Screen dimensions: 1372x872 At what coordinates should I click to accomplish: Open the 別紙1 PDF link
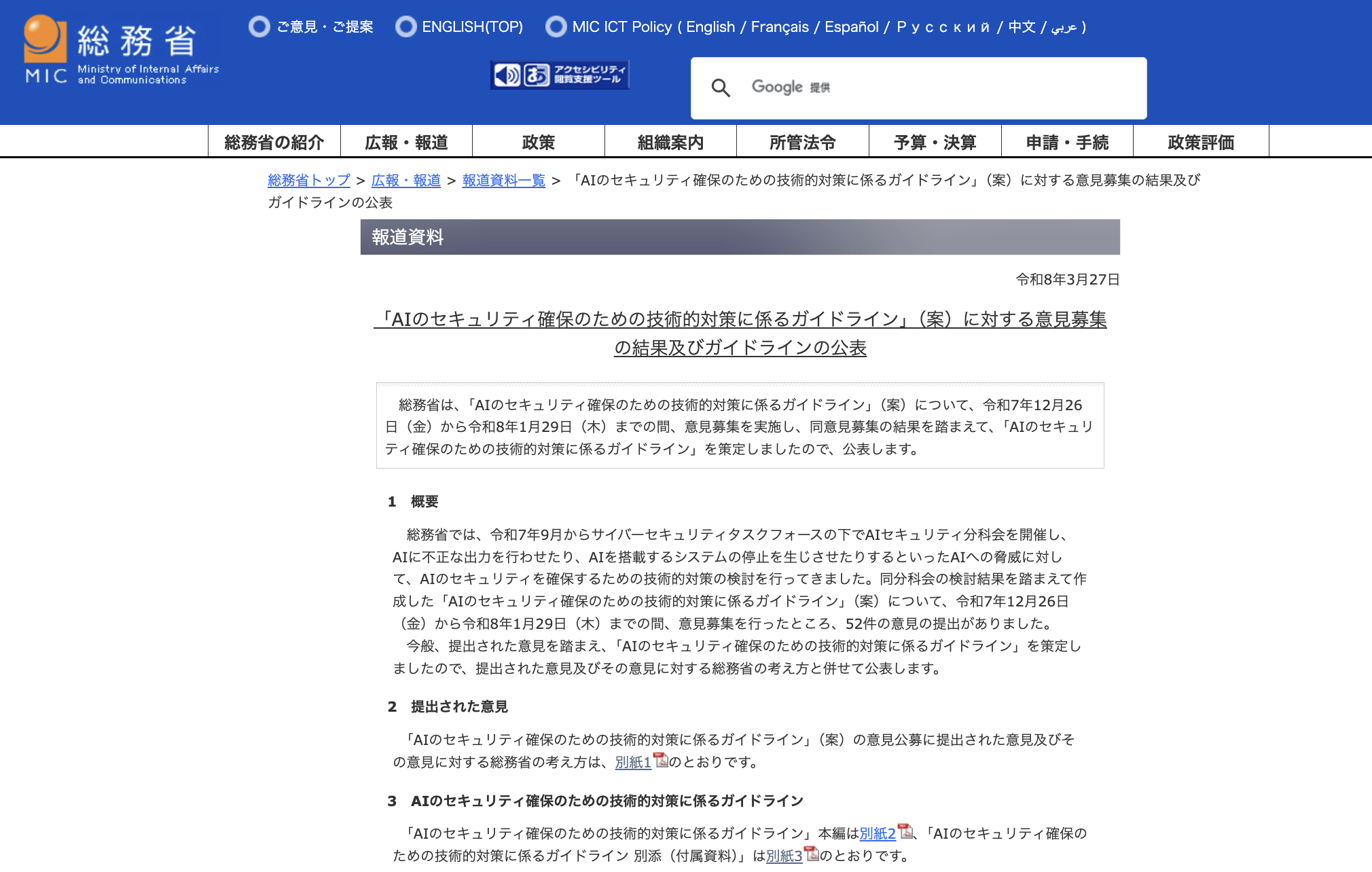[x=632, y=762]
